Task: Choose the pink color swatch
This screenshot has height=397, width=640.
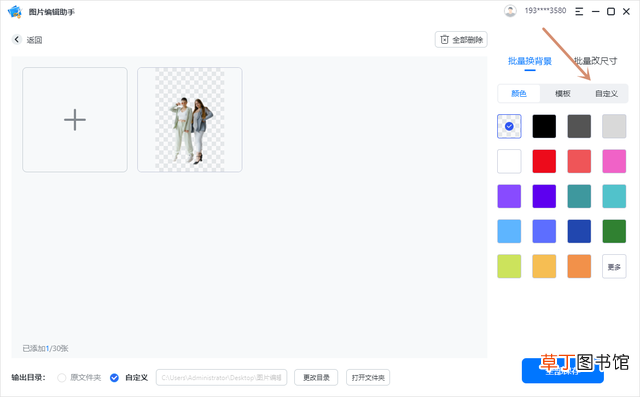Action: coord(614,161)
